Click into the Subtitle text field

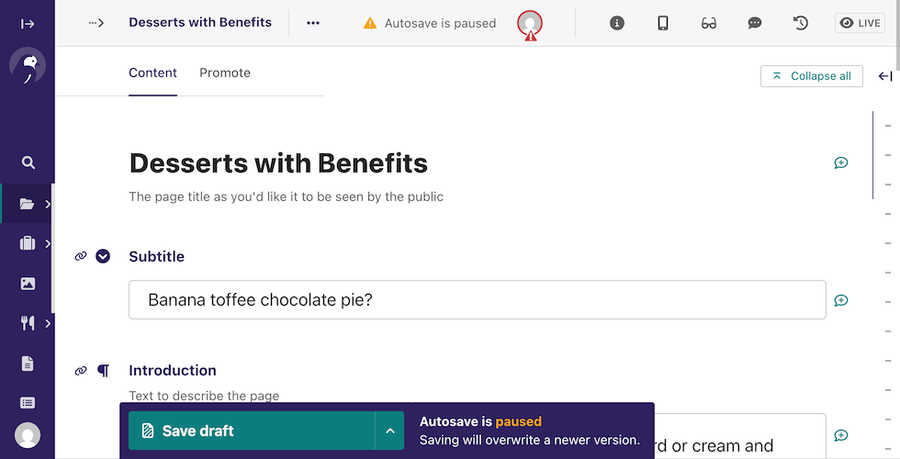(477, 300)
